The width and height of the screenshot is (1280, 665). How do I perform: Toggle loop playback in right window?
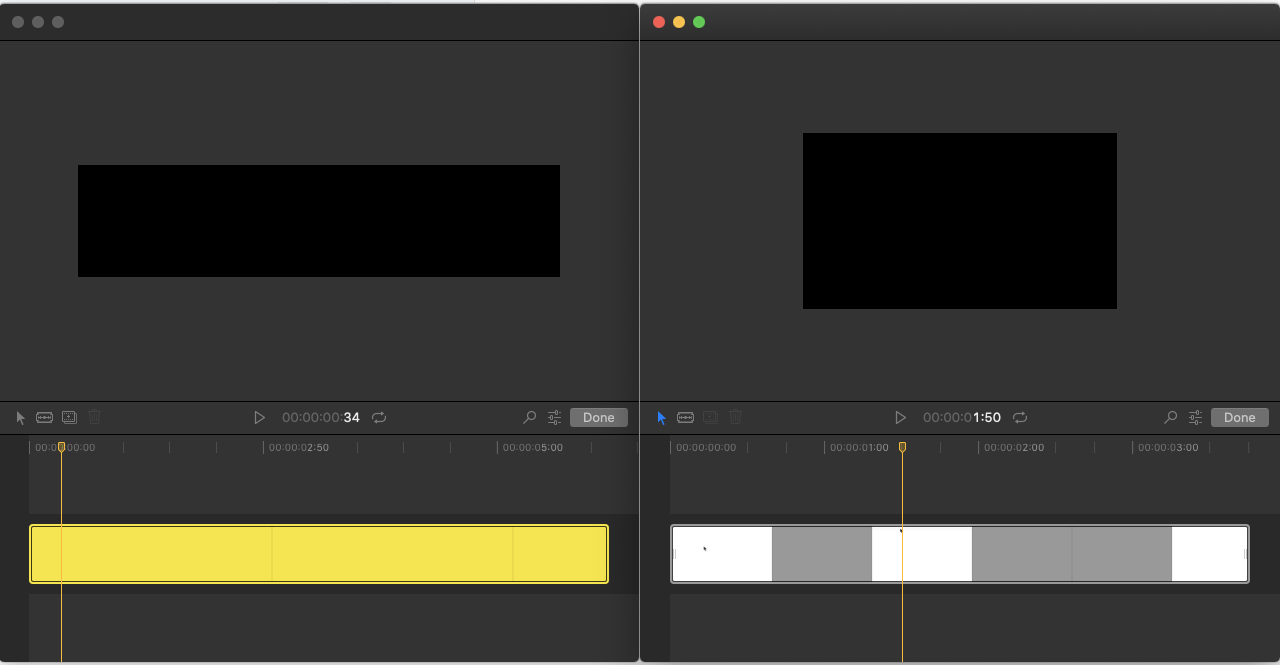[x=1020, y=417]
